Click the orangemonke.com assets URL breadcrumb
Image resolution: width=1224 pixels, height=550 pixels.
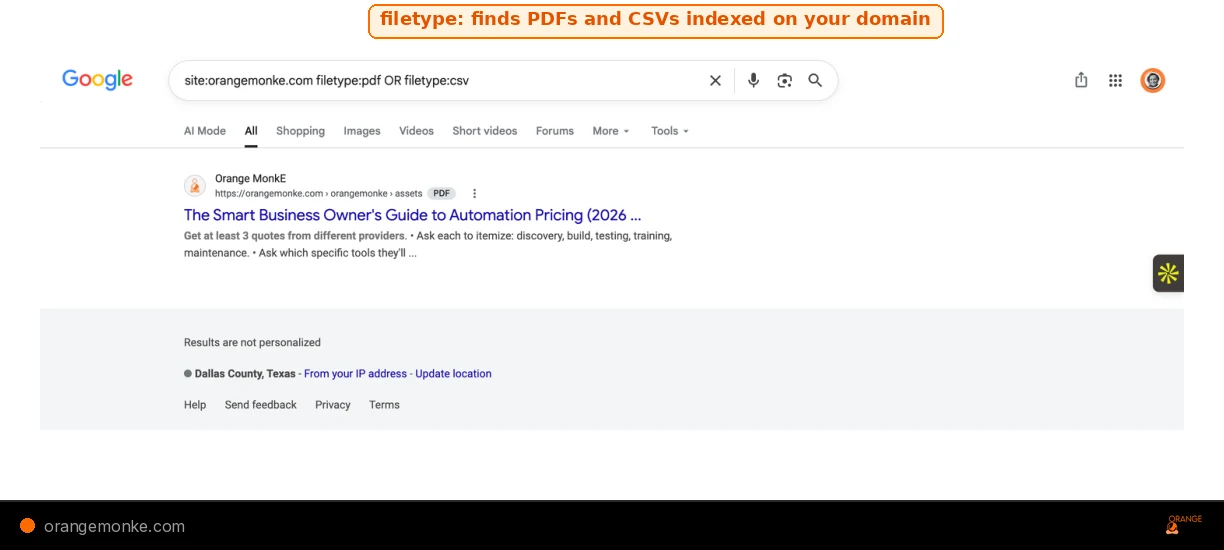click(318, 193)
